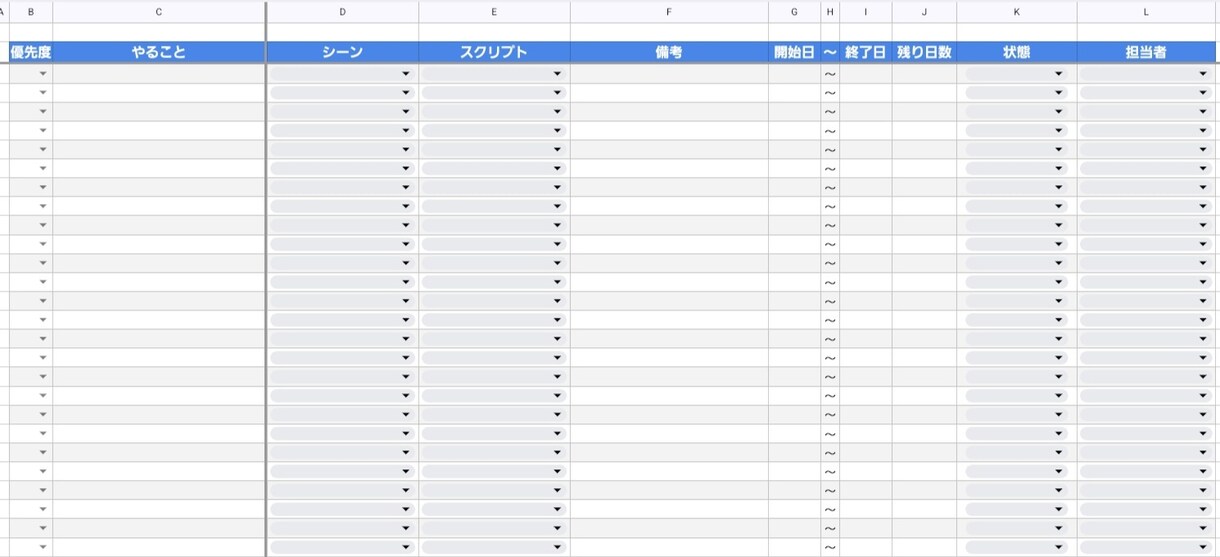Screen dimensions: 1220x557
Task: Select column F header letter
Action: (x=669, y=12)
